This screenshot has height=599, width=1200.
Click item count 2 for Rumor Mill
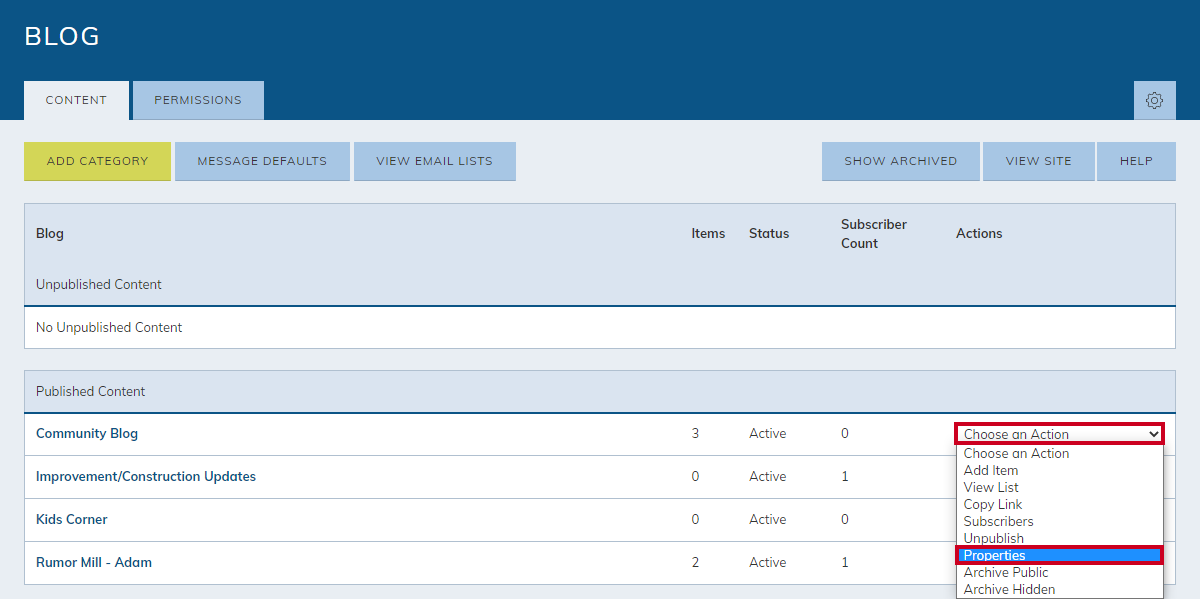695,563
